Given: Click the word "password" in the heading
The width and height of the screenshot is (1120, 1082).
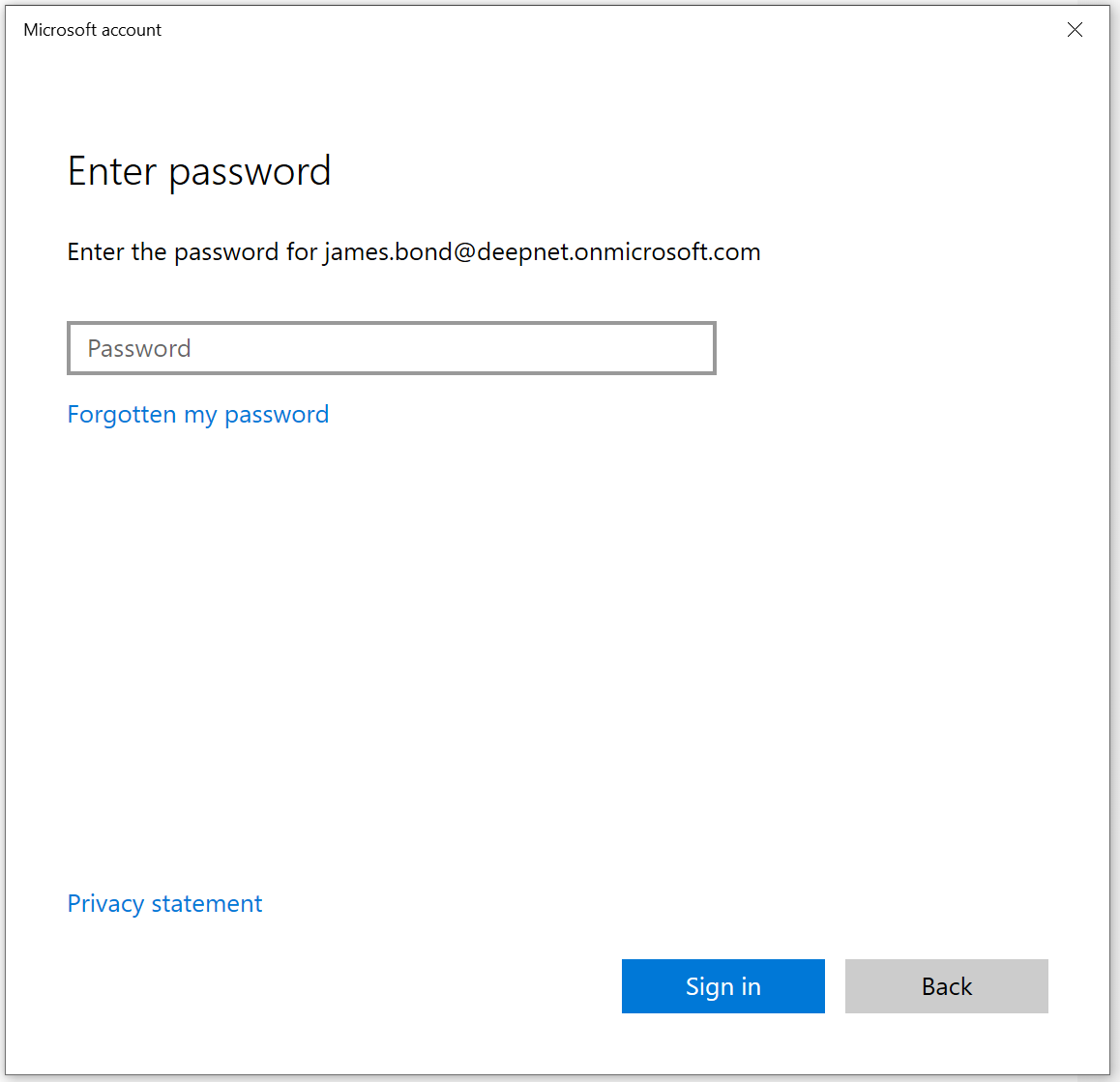Looking at the screenshot, I should 250,173.
